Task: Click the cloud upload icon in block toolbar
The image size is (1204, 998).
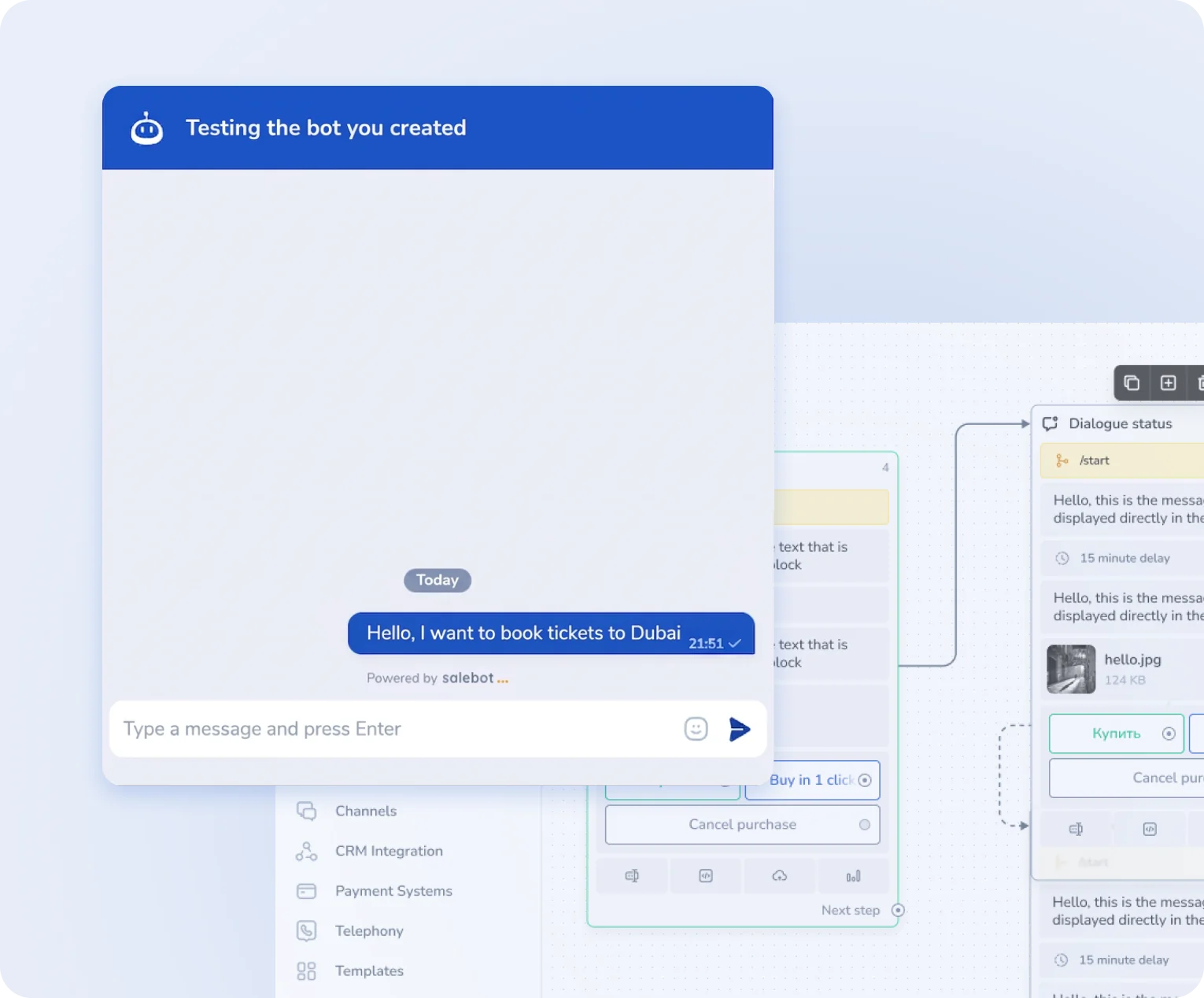Action: click(779, 876)
